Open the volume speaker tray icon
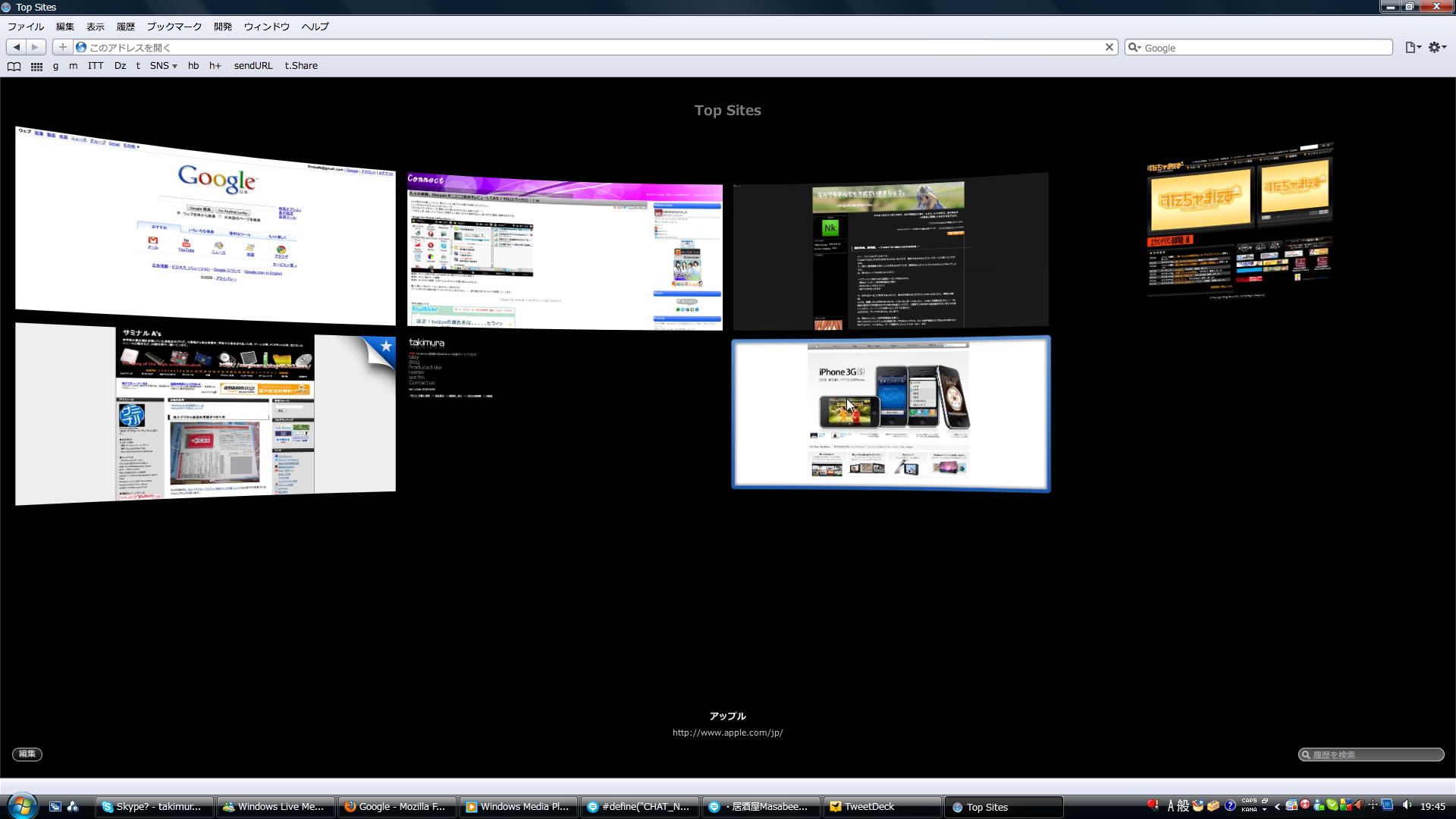Viewport: 1456px width, 819px height. [1407, 805]
